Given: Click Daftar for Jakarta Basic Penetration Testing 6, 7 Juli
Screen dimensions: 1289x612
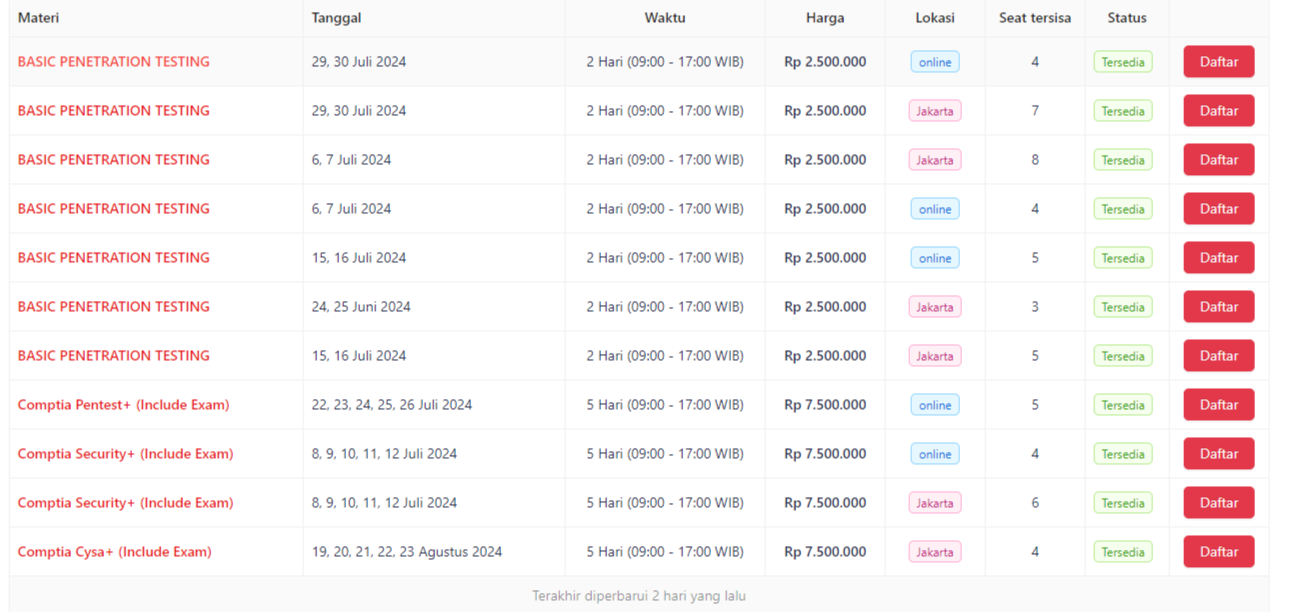Looking at the screenshot, I should pos(1218,160).
